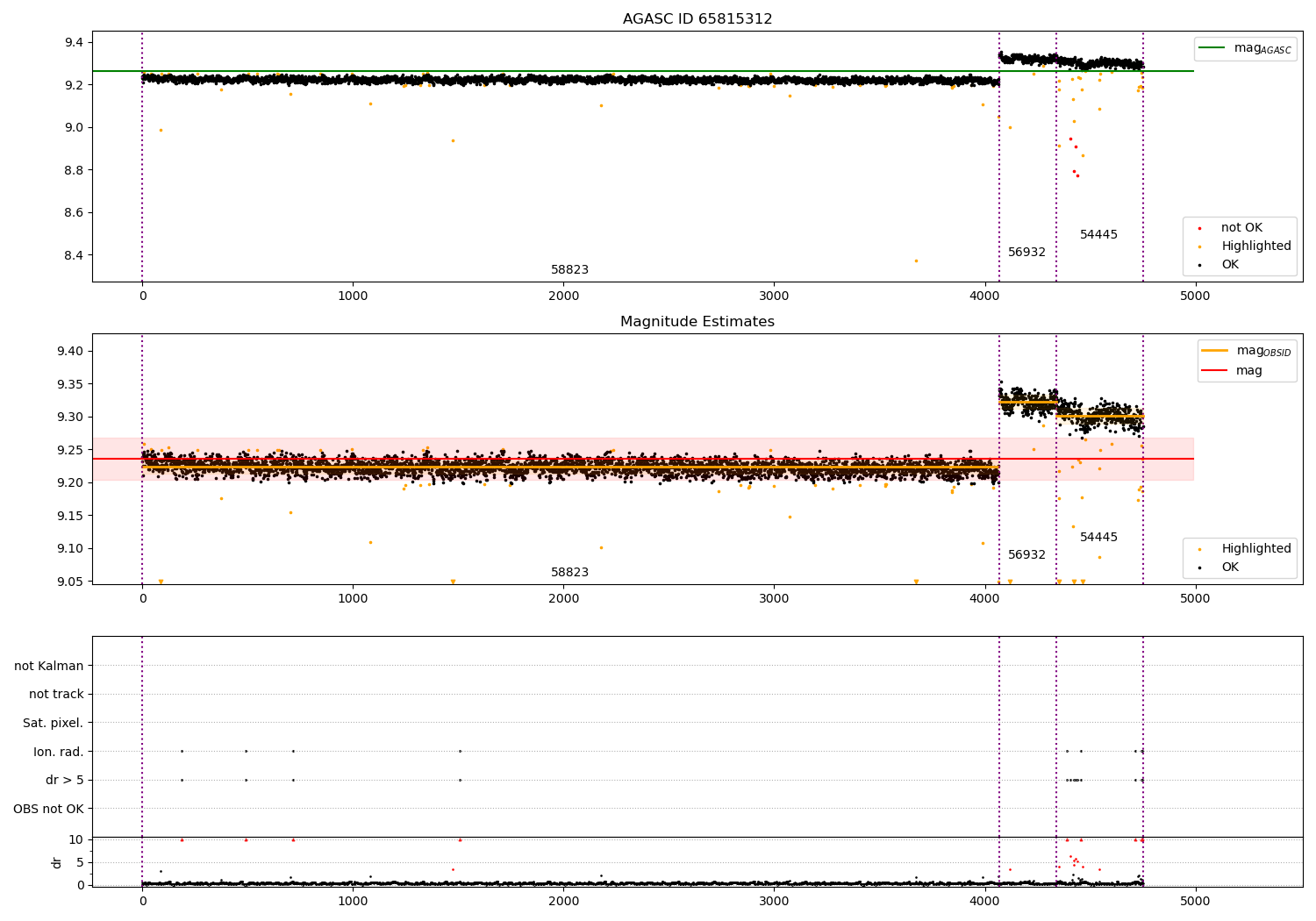Click the 8.4 y-axis tick of top plot
1316x921 pixels.
(x=74, y=256)
